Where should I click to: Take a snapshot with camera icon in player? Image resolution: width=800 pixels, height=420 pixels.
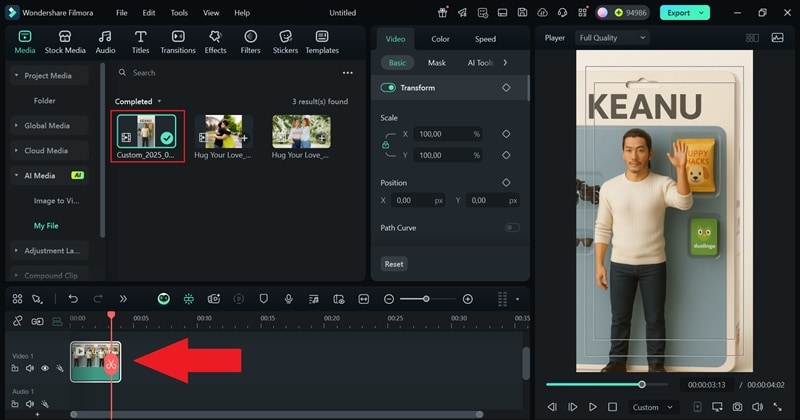pyautogui.click(x=737, y=407)
